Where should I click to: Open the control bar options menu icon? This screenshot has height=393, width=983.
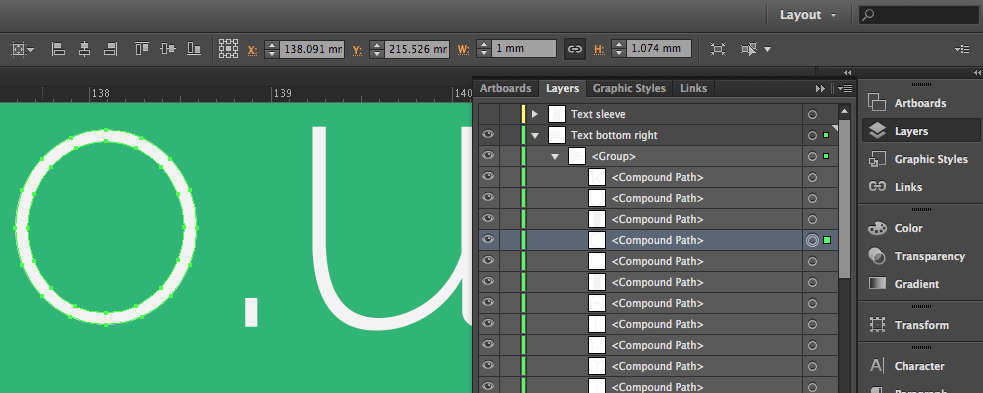(x=962, y=49)
